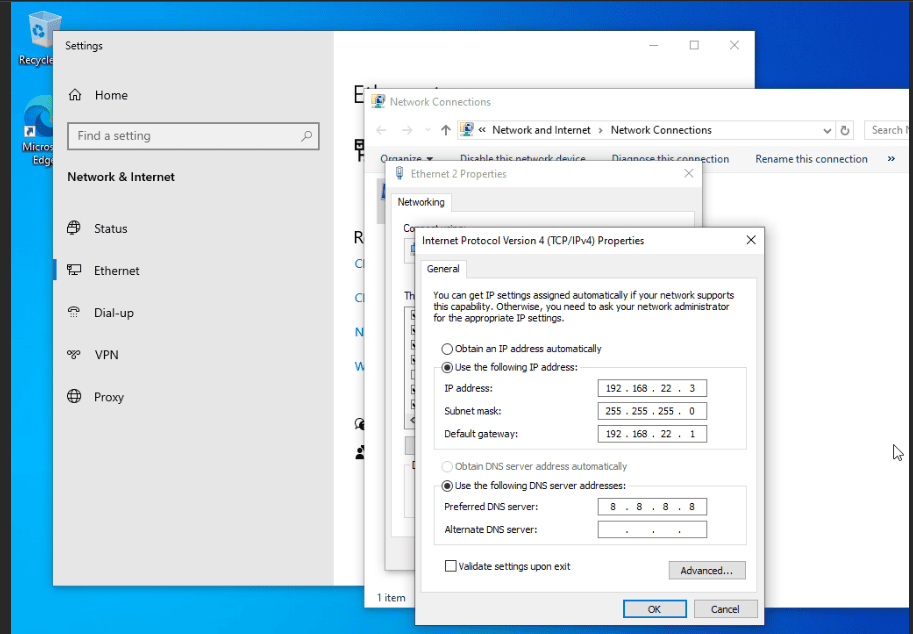Show more toolbar commands via chevron
The image size is (913, 634).
(x=891, y=159)
